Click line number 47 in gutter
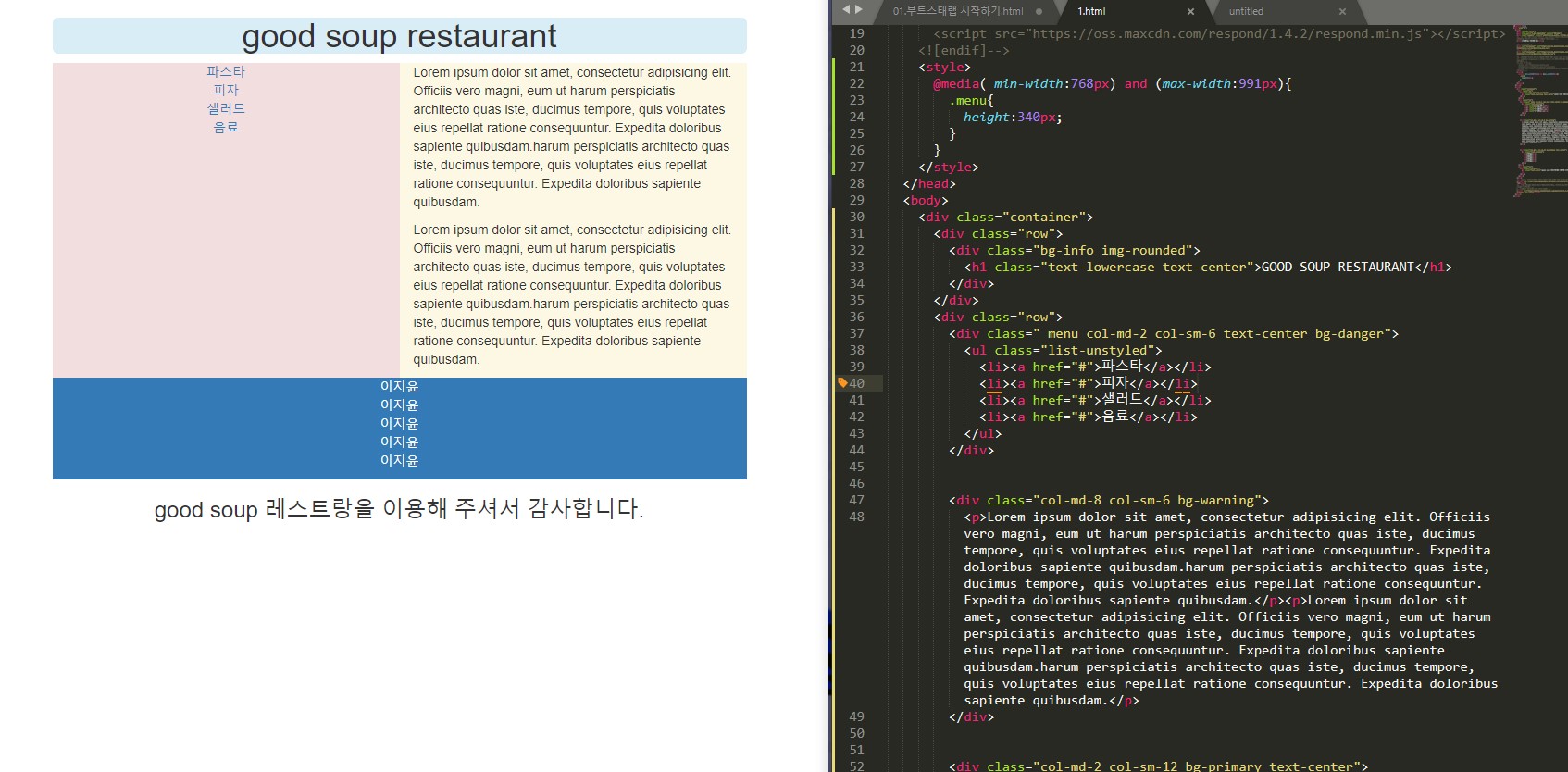1568x772 pixels. pyautogui.click(x=856, y=500)
